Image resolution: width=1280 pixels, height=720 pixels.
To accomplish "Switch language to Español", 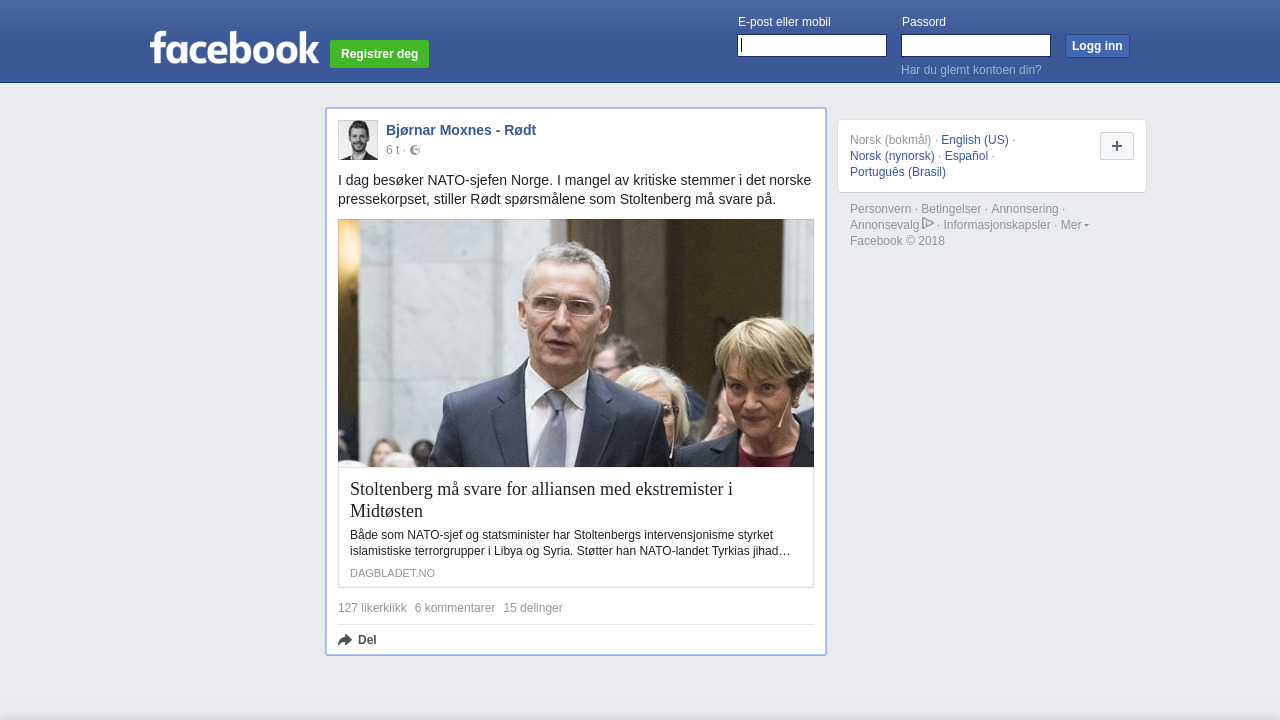I will pos(966,156).
